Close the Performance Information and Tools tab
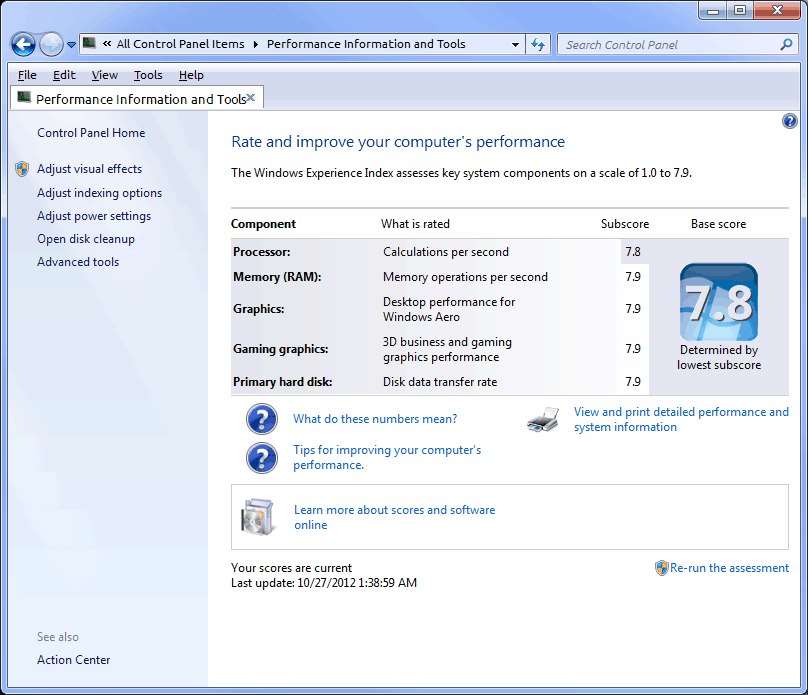The image size is (808, 695). [251, 97]
